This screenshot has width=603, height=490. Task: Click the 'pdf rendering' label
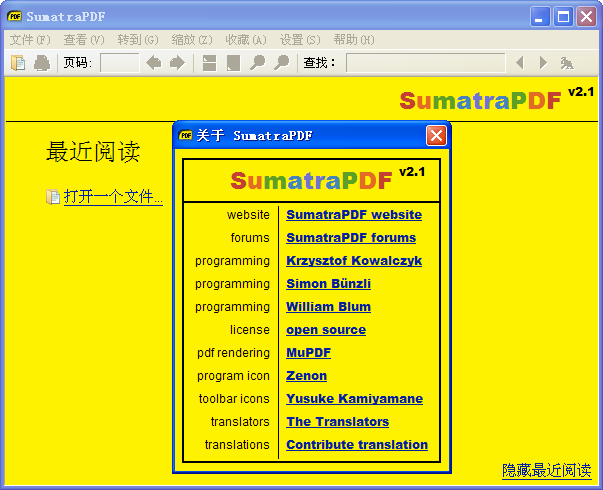pos(233,353)
